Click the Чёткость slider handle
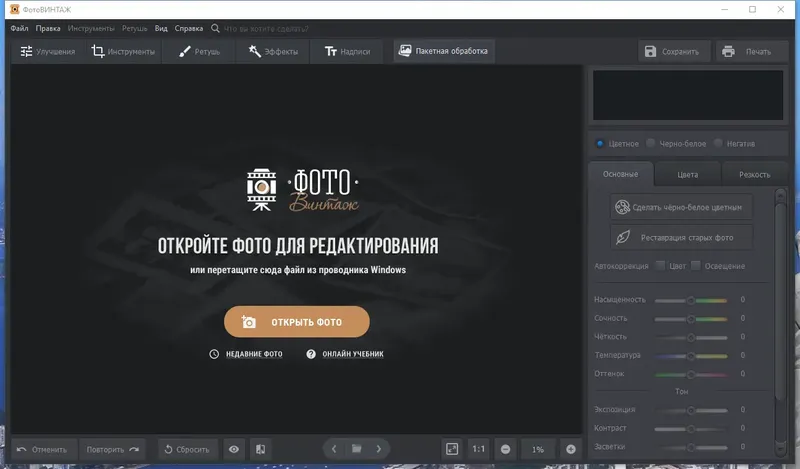Image resolution: width=800 pixels, height=469 pixels. (691, 337)
